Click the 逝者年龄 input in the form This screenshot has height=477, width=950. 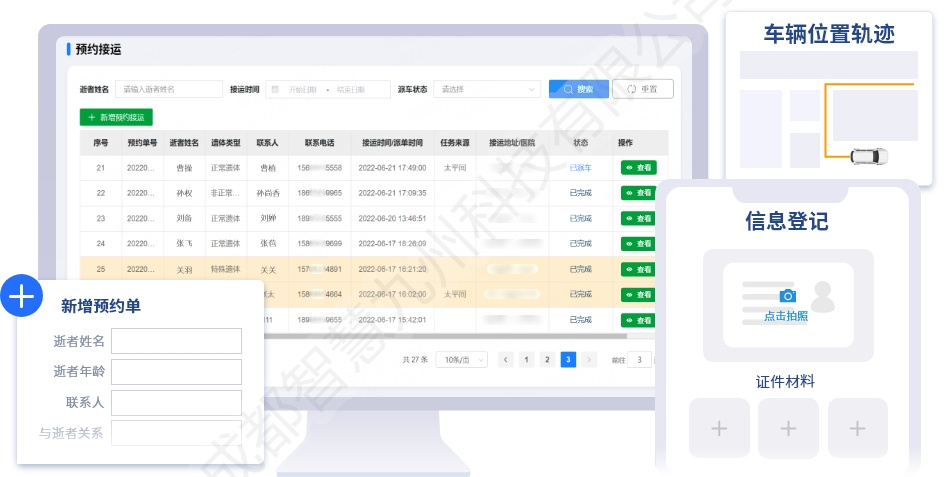(176, 372)
